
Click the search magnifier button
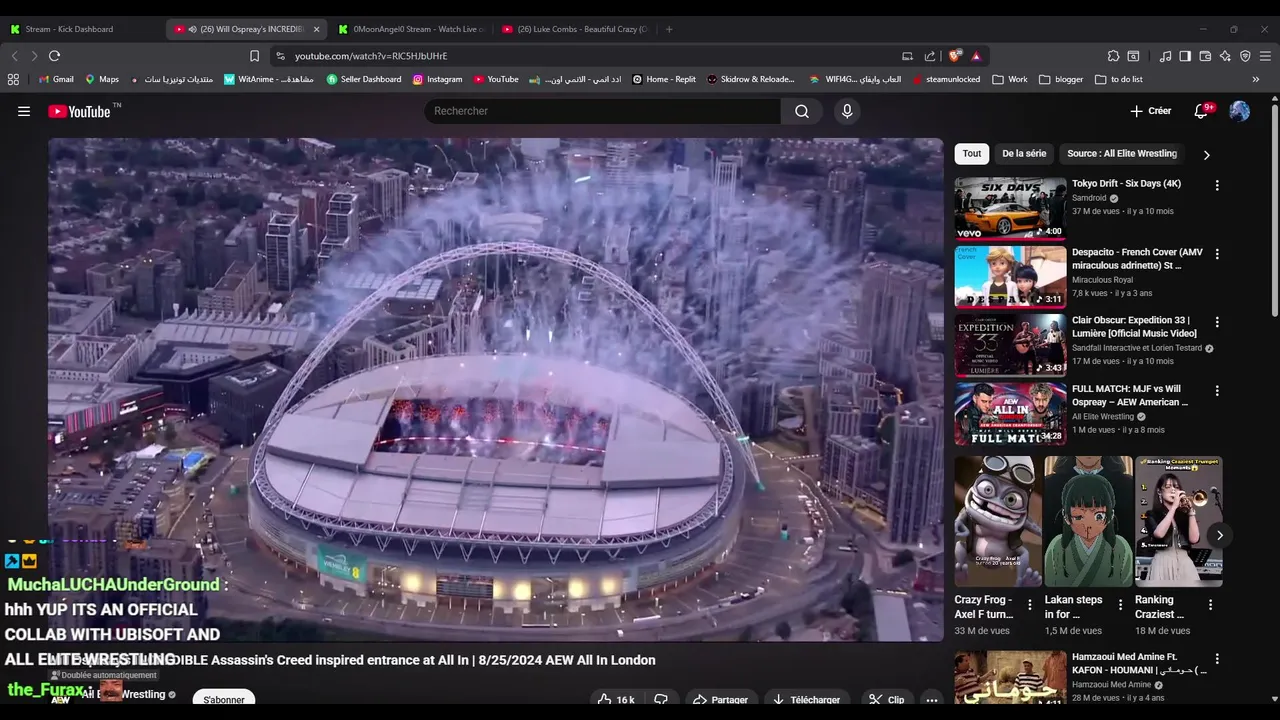pyautogui.click(x=802, y=111)
